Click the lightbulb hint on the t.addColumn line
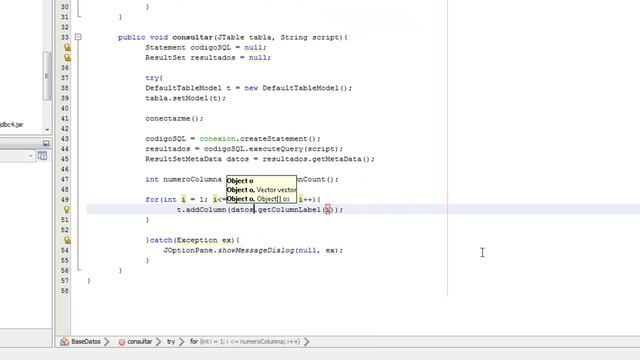 point(67,210)
